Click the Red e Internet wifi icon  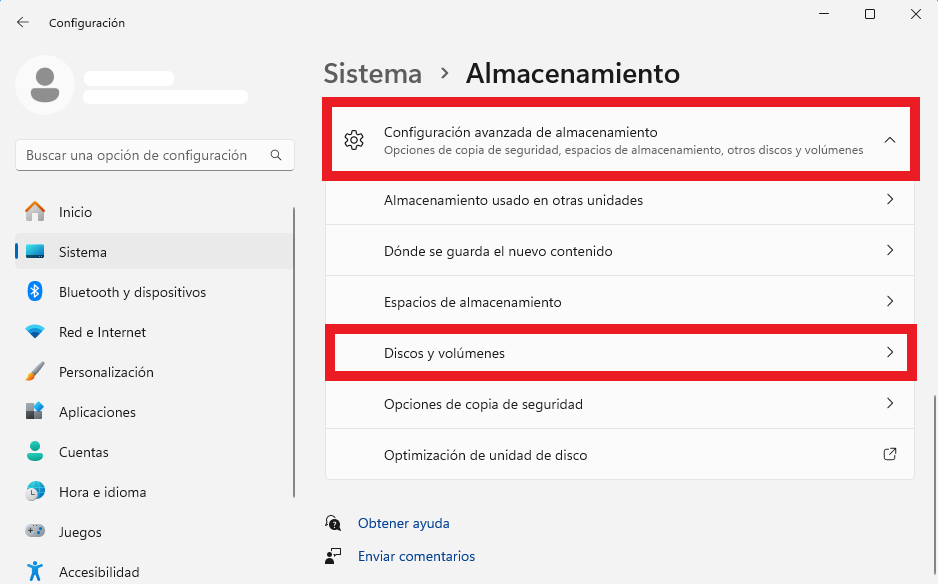[x=35, y=331]
